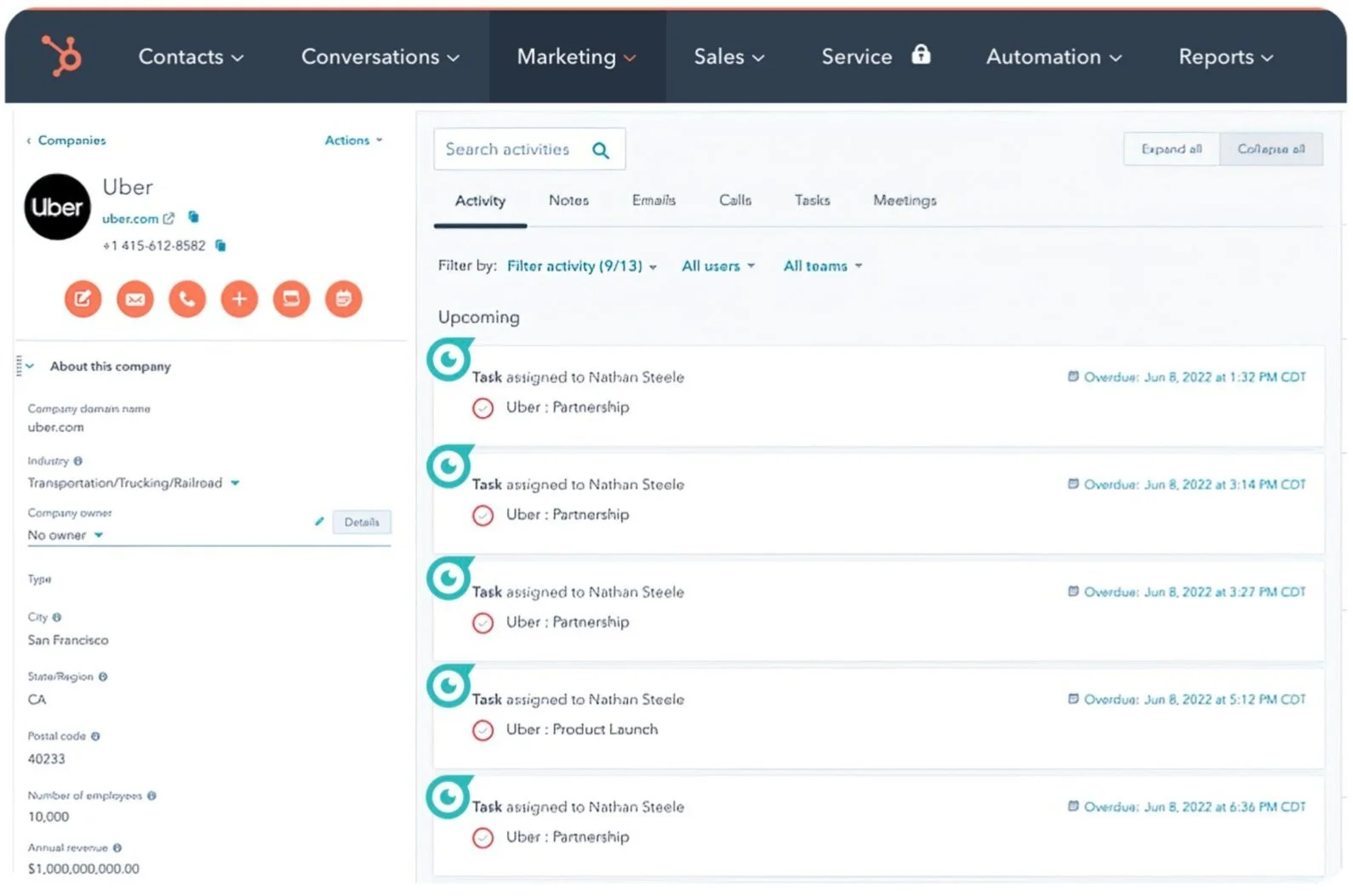1353x896 pixels.
Task: Click the info icon beside City
Action: (x=57, y=618)
